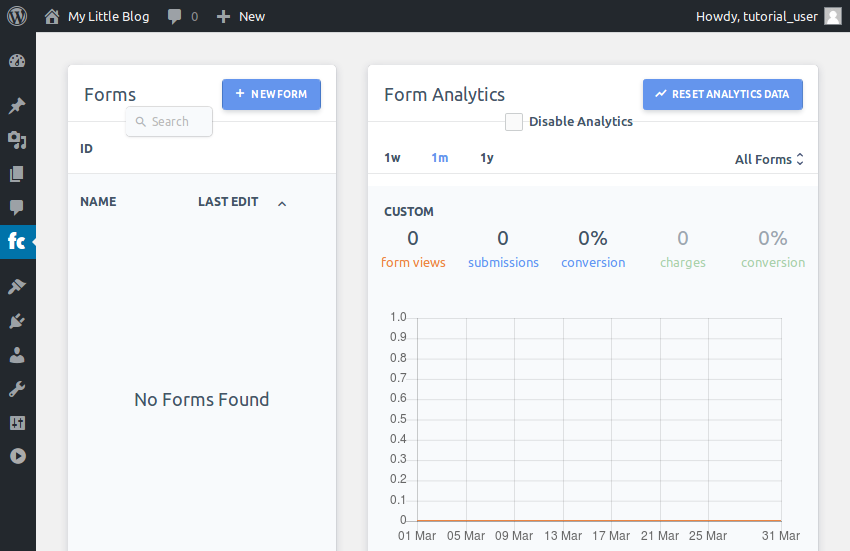Viewport: 850px width, 551px height.
Task: Click Reset Analytics Data button
Action: point(723,94)
